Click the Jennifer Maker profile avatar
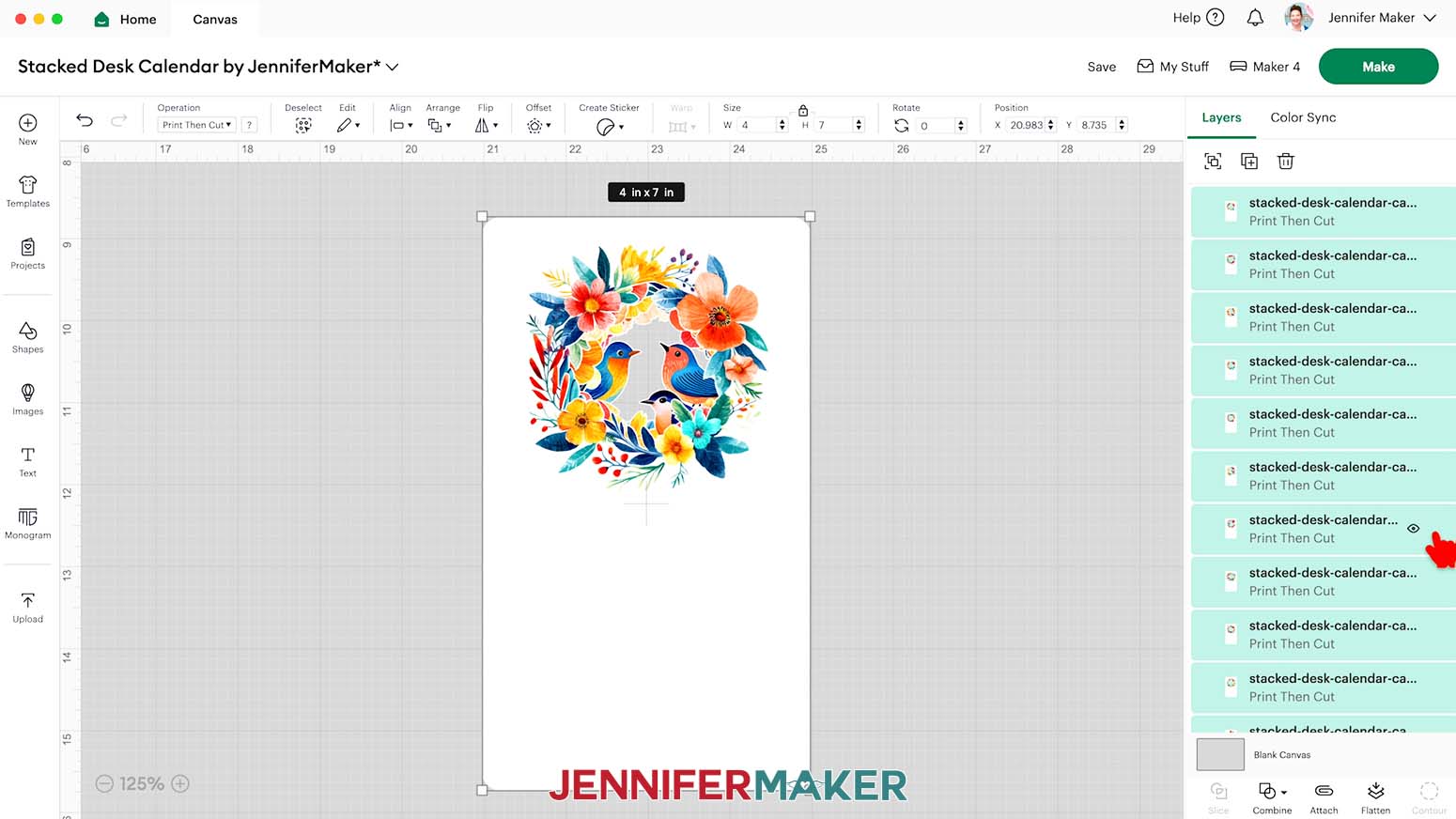Screen dimensions: 1456x819 pos(1299,18)
